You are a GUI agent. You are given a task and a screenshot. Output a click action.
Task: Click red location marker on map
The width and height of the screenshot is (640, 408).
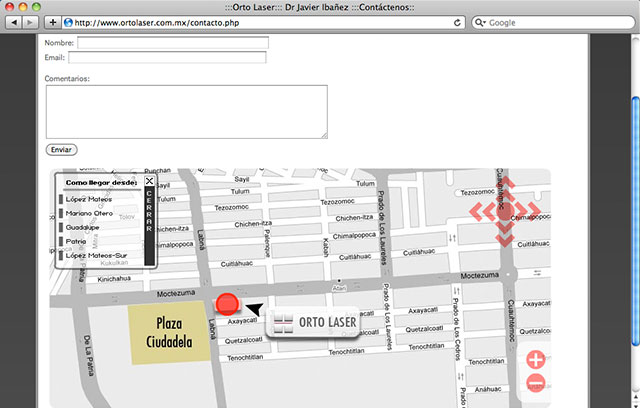pyautogui.click(x=227, y=304)
